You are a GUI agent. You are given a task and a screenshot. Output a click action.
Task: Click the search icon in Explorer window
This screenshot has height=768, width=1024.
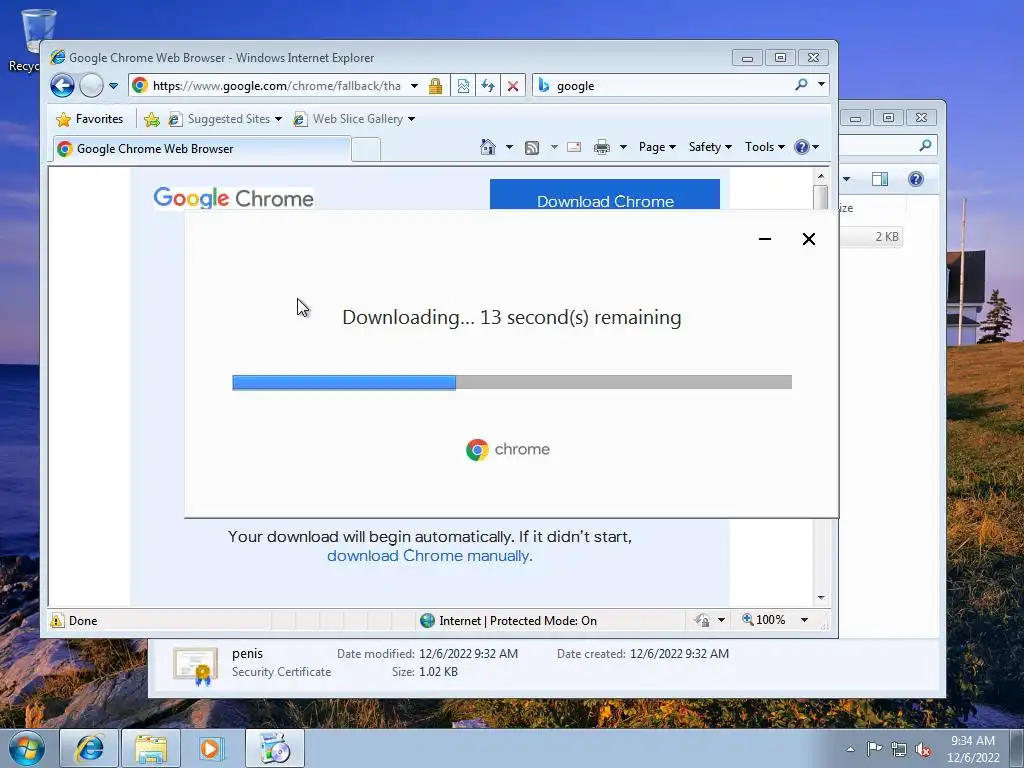point(925,146)
